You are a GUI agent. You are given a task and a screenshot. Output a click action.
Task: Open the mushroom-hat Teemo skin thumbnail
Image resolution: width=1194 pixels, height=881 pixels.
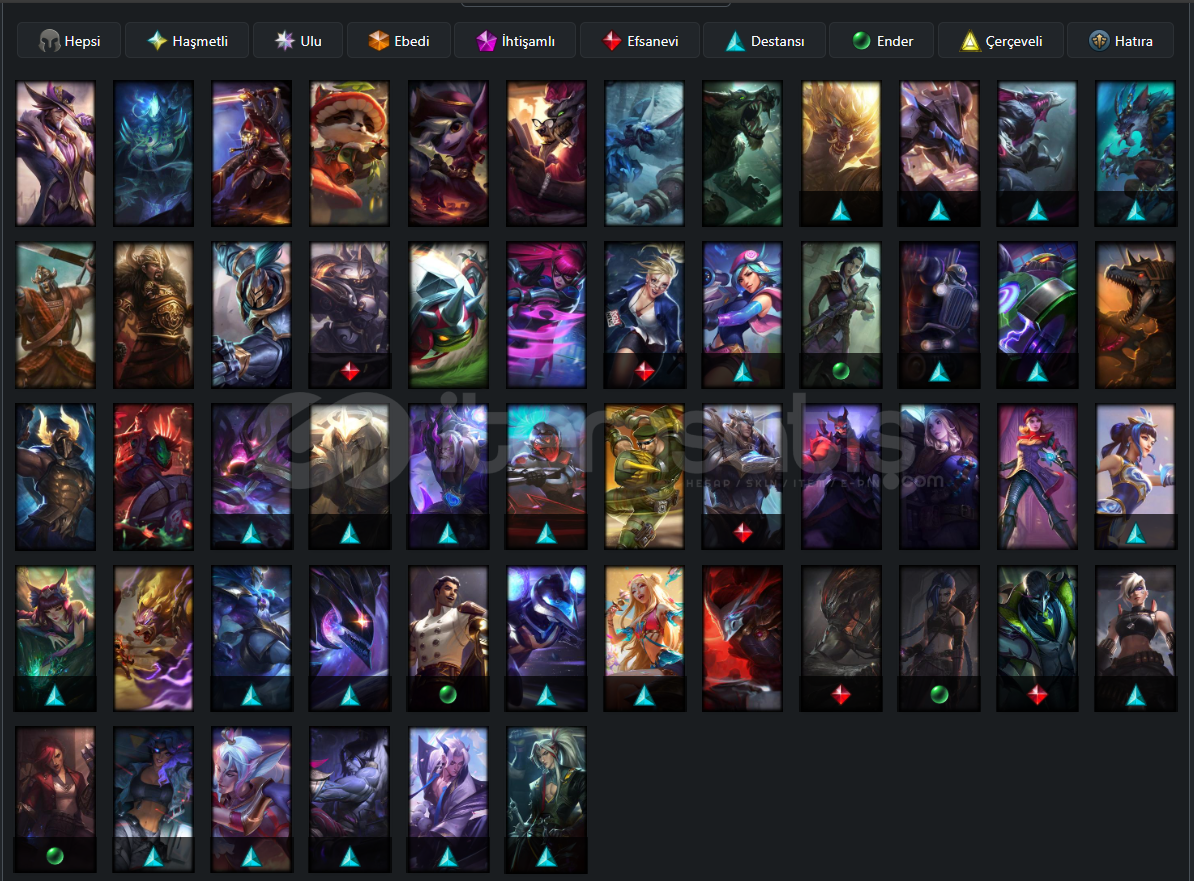pos(350,154)
